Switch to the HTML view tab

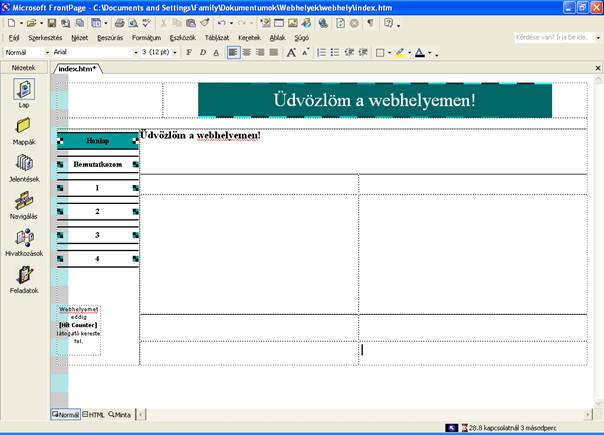(93, 414)
